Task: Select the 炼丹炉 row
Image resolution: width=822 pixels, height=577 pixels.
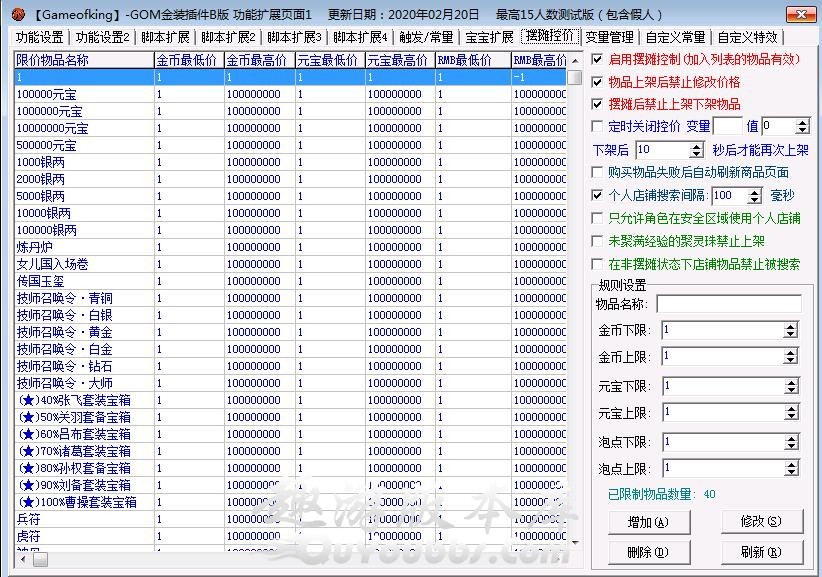Action: [x=290, y=247]
